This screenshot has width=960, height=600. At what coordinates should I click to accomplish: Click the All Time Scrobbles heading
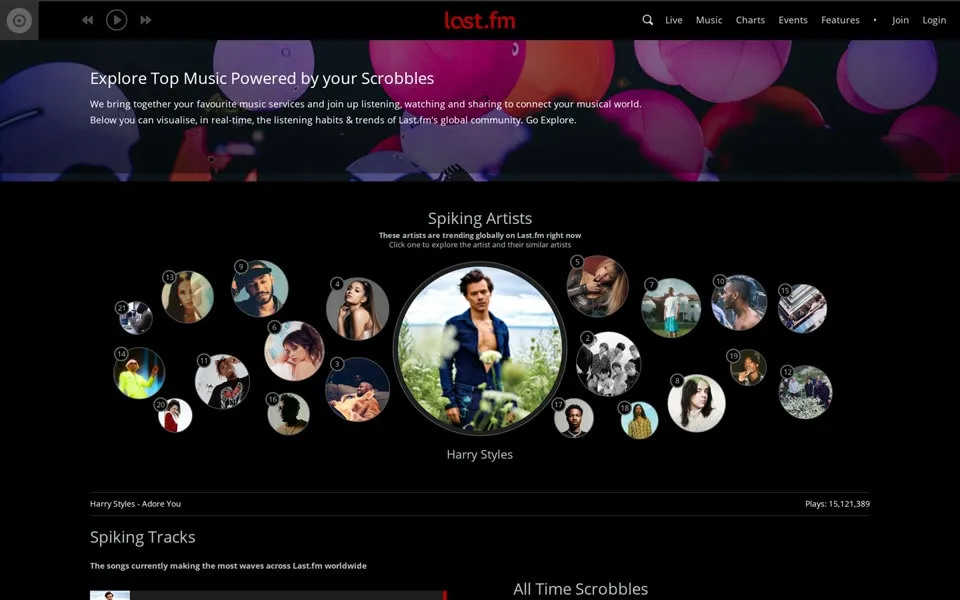point(580,589)
